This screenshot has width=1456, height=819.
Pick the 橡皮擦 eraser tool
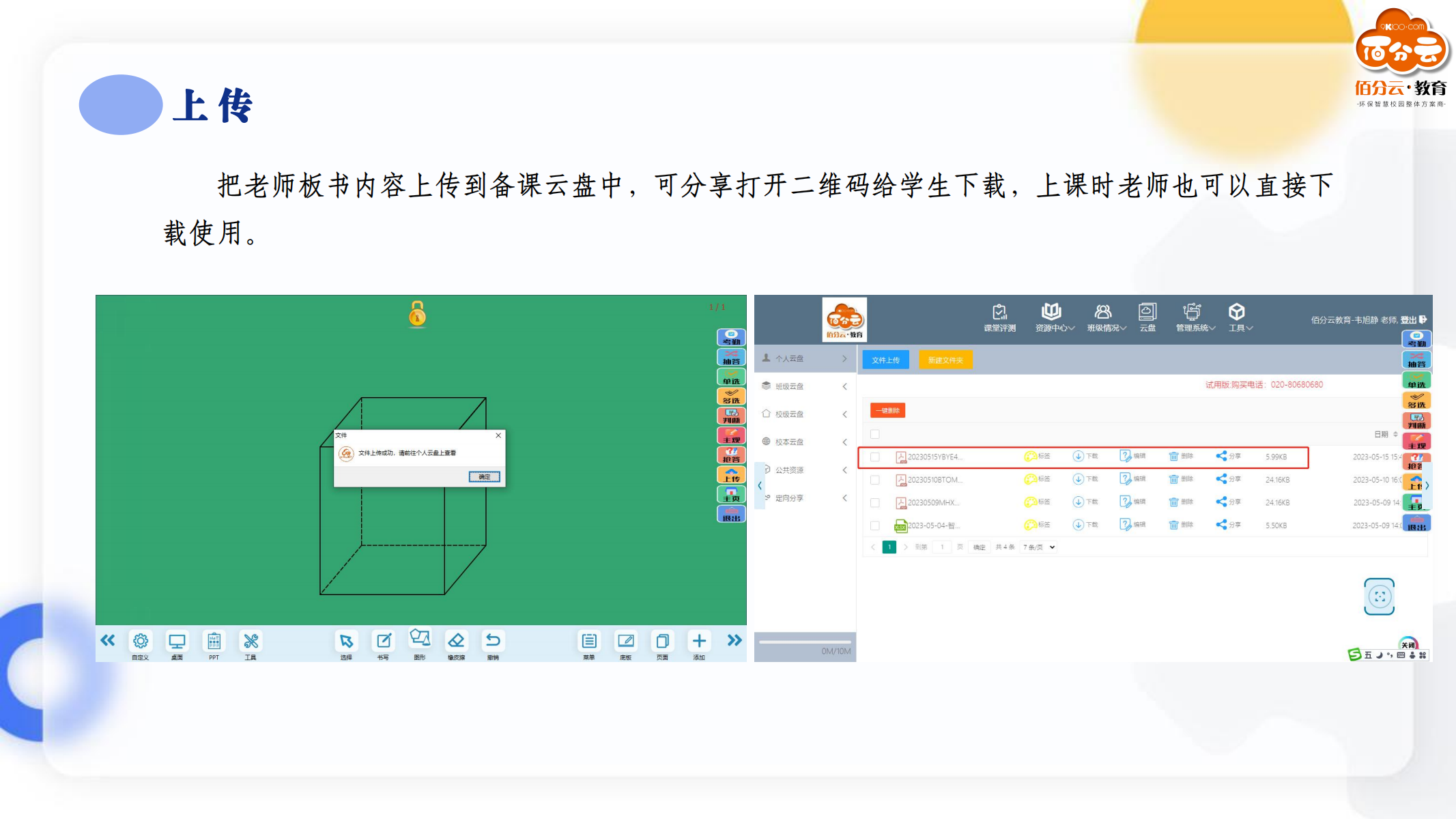(456, 645)
